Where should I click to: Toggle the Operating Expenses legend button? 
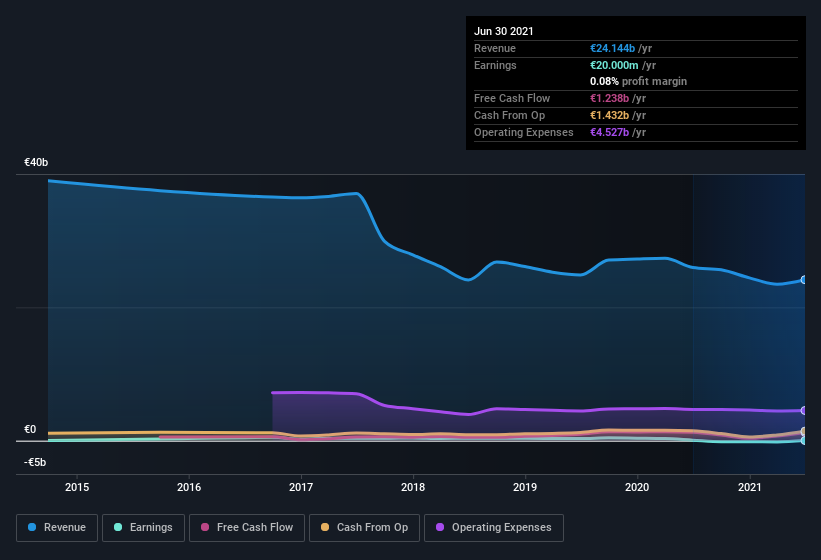tap(494, 528)
